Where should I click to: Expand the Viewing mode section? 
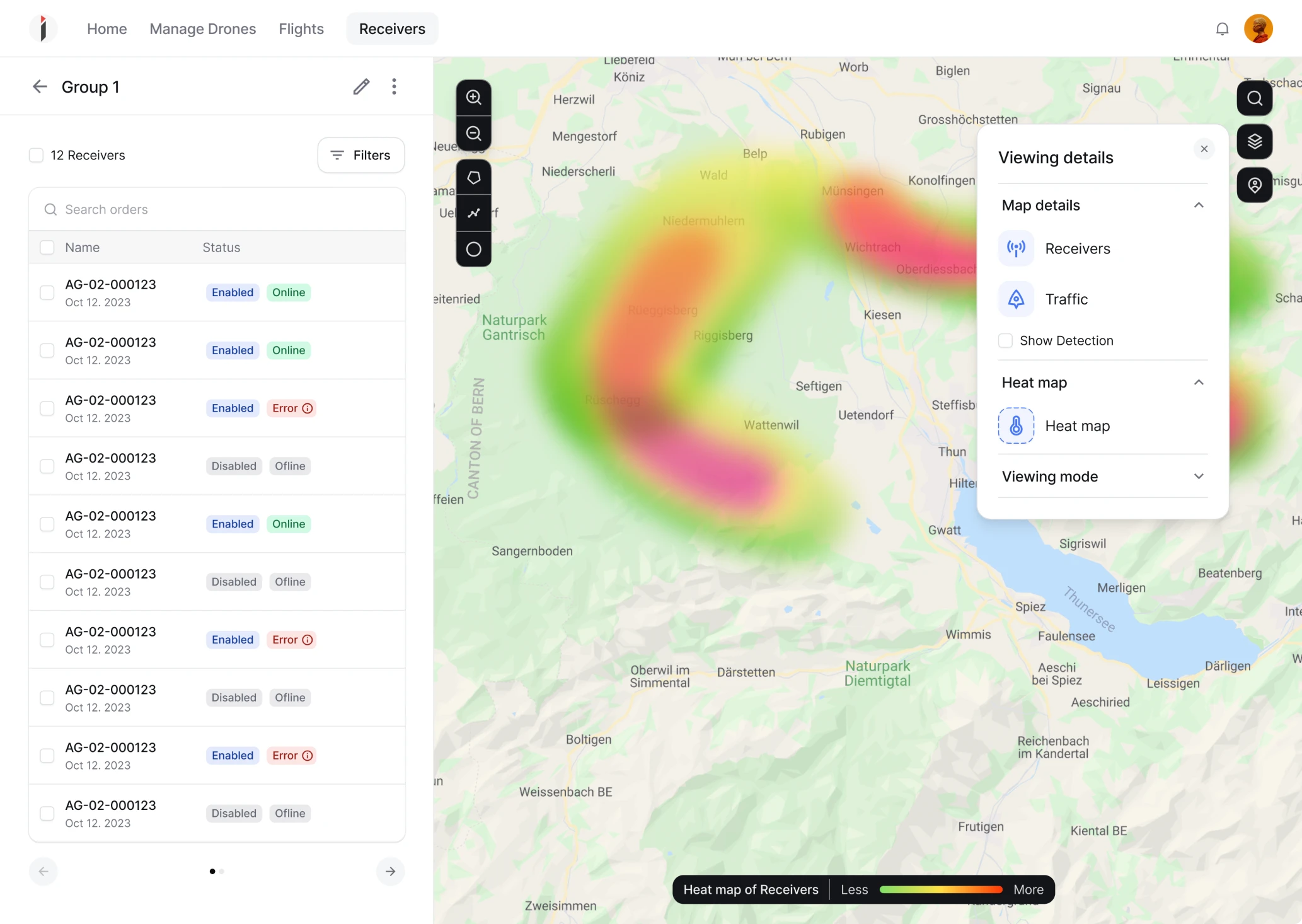coord(1199,476)
